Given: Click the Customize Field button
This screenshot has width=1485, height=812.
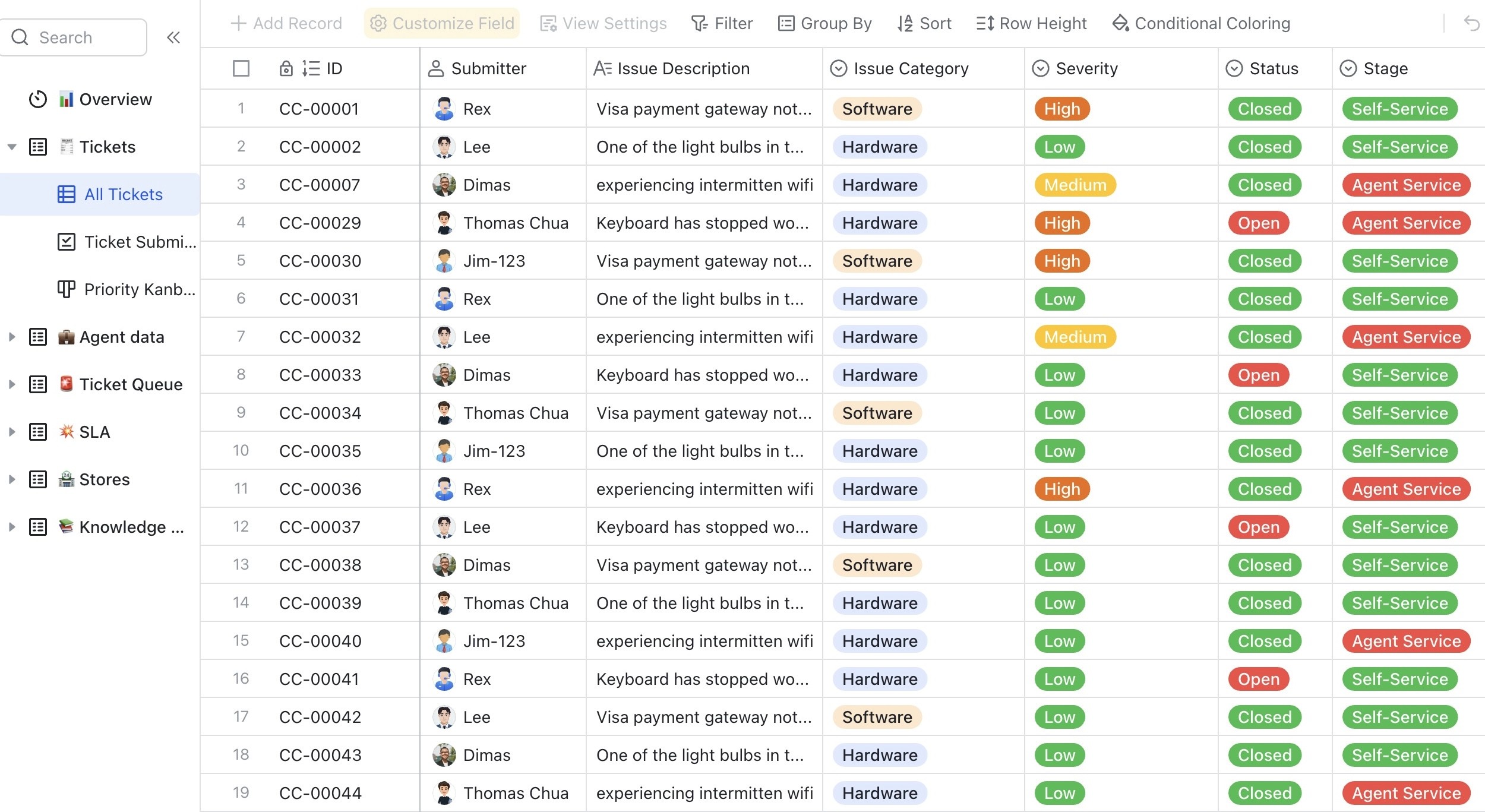Looking at the screenshot, I should pos(442,24).
